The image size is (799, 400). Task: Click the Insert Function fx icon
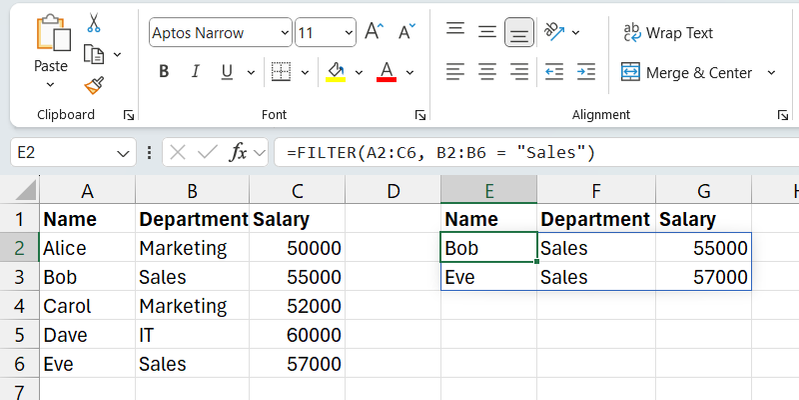(x=238, y=153)
